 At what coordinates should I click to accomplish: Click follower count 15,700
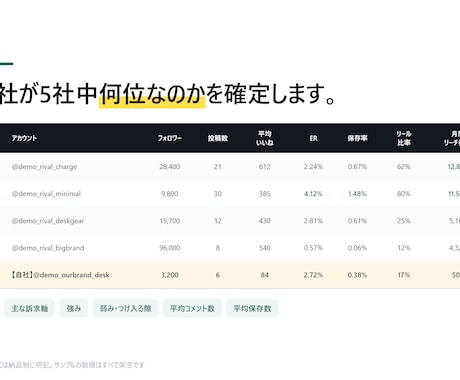pos(170,221)
